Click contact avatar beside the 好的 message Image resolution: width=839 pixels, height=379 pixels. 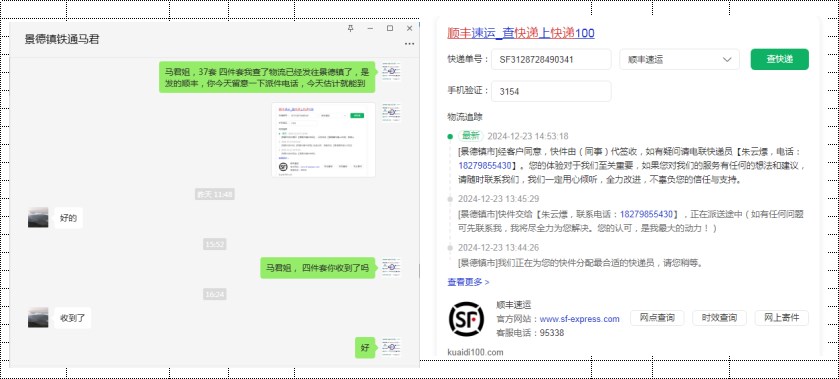point(38,218)
